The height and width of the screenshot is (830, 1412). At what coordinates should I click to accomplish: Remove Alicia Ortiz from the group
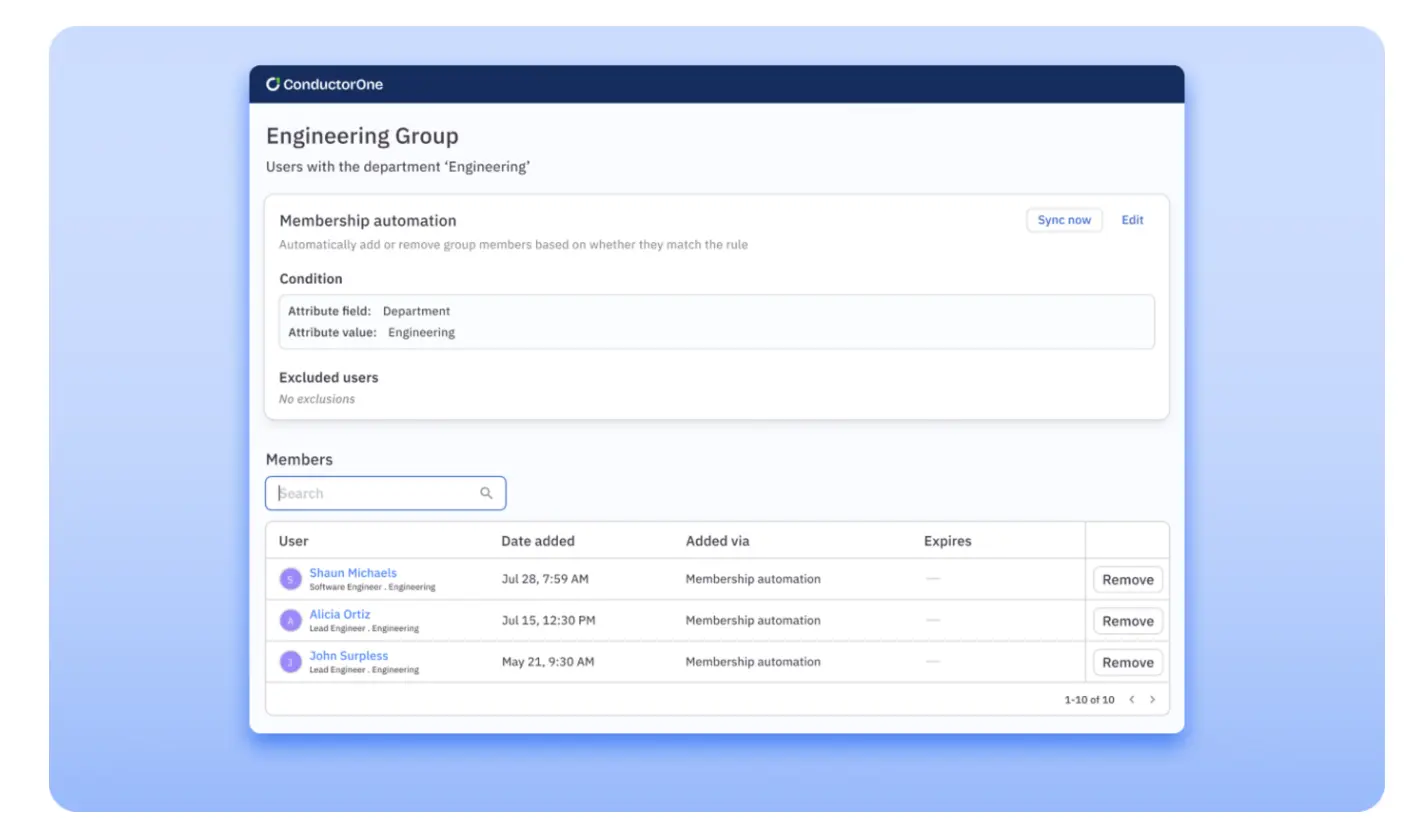point(1127,621)
